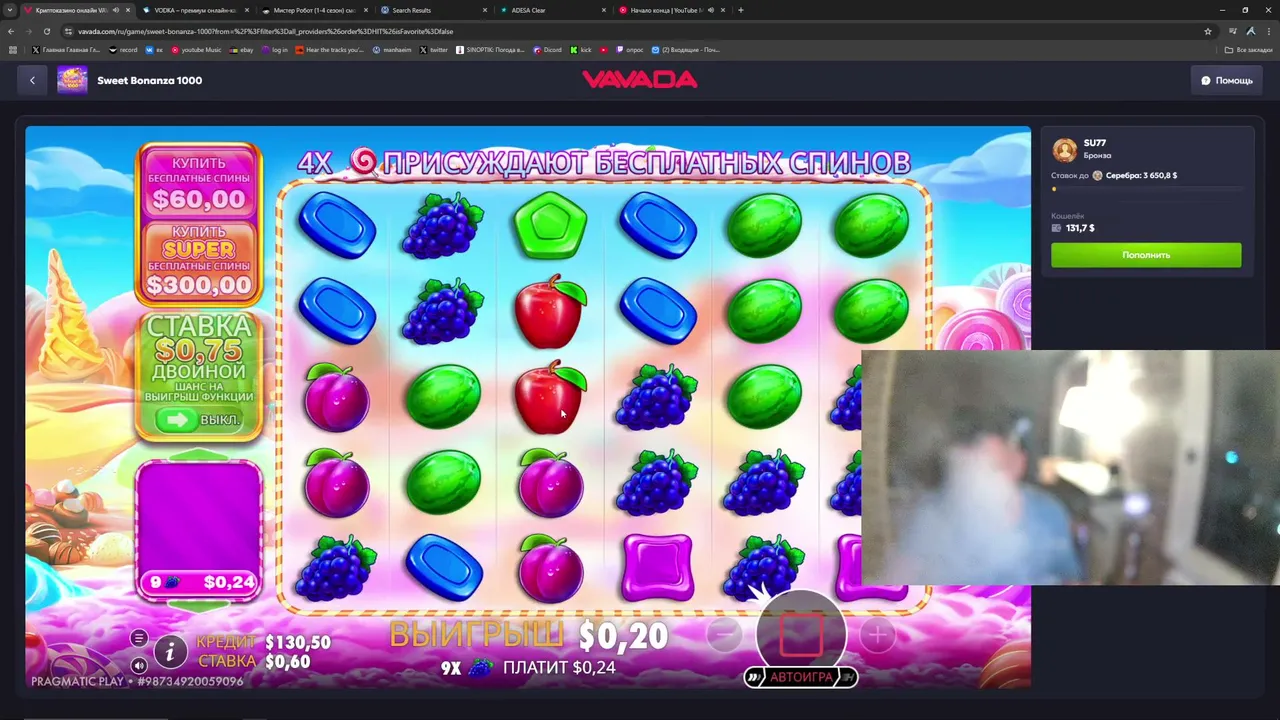This screenshot has width=1280, height=720.
Task: Switch to the ADESA Clear tab
Action: pos(552,10)
